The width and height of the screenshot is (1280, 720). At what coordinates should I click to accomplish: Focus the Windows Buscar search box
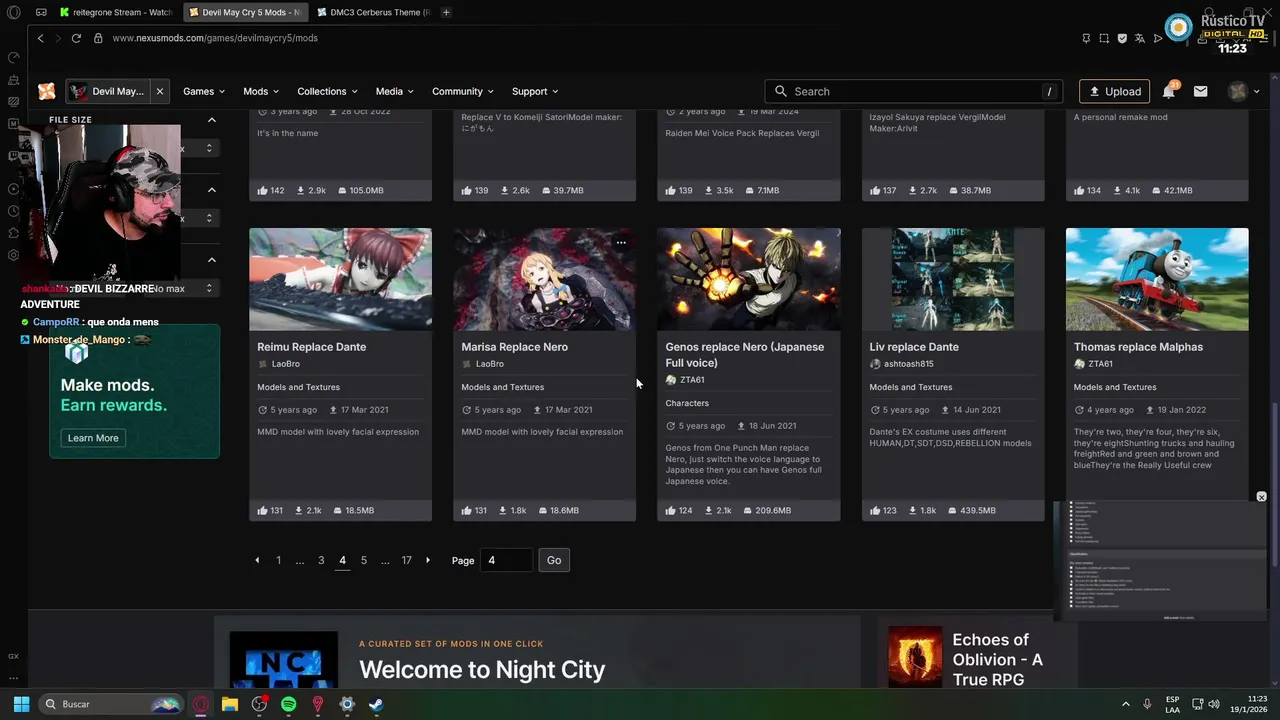[x=110, y=704]
